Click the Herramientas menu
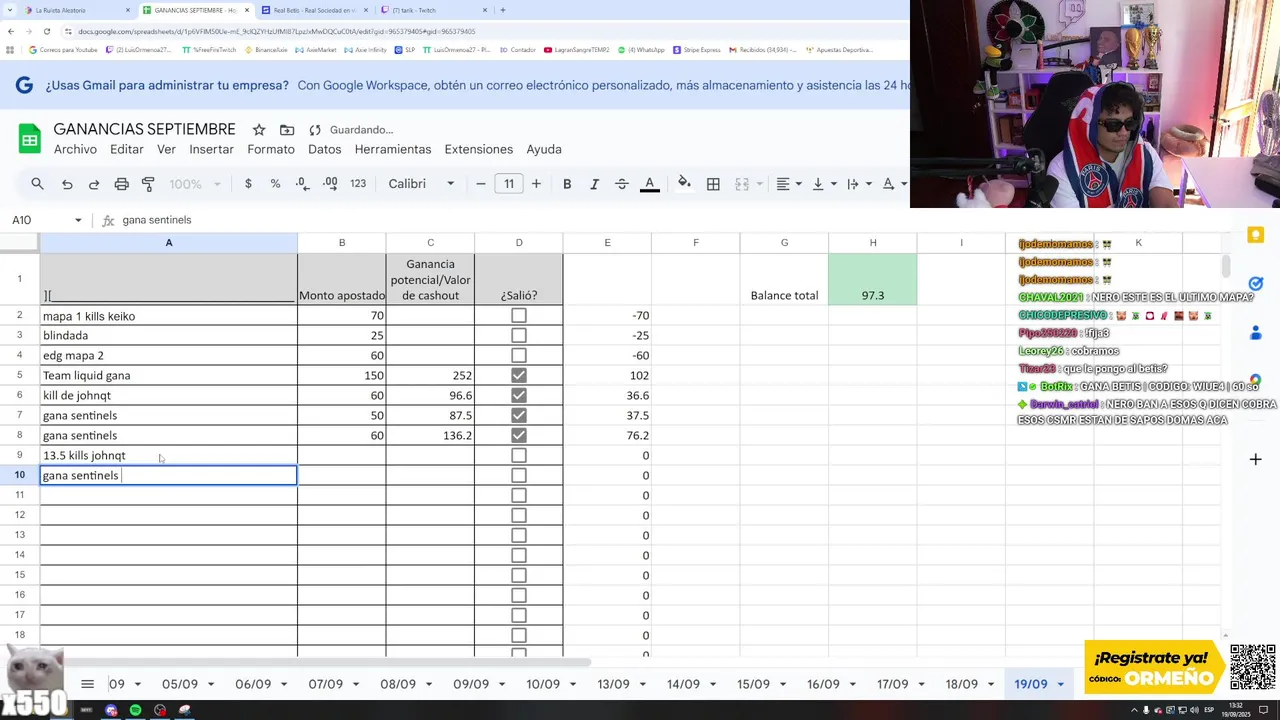The width and height of the screenshot is (1280, 720). pyautogui.click(x=393, y=149)
